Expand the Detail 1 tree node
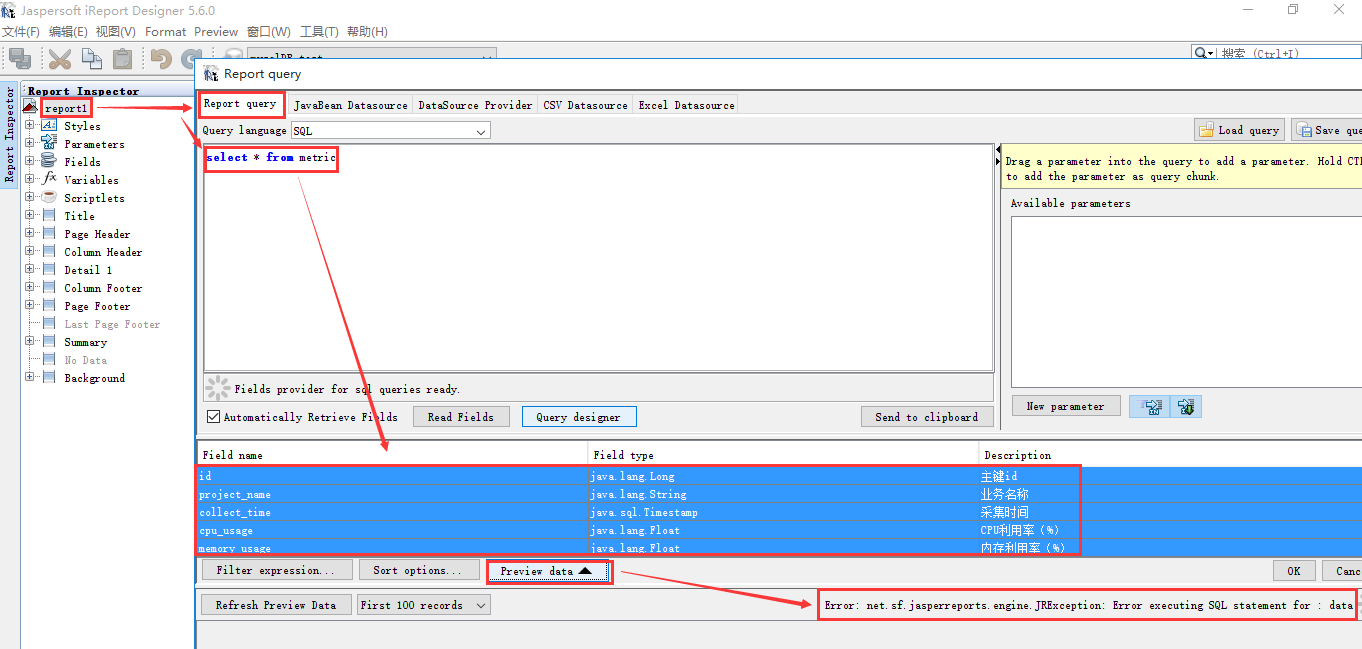The height and width of the screenshot is (649, 1362). 30,269
